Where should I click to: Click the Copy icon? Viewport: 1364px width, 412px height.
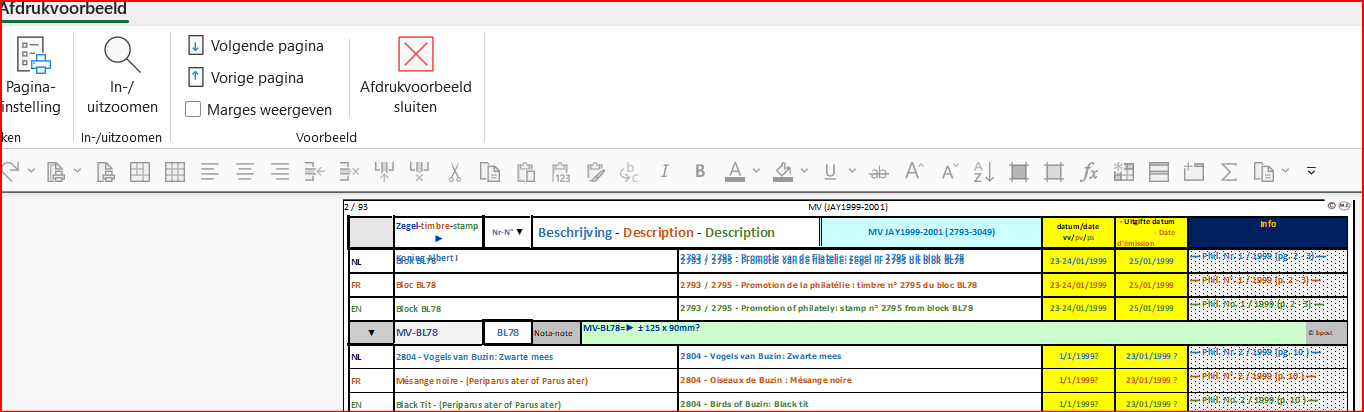pos(490,172)
